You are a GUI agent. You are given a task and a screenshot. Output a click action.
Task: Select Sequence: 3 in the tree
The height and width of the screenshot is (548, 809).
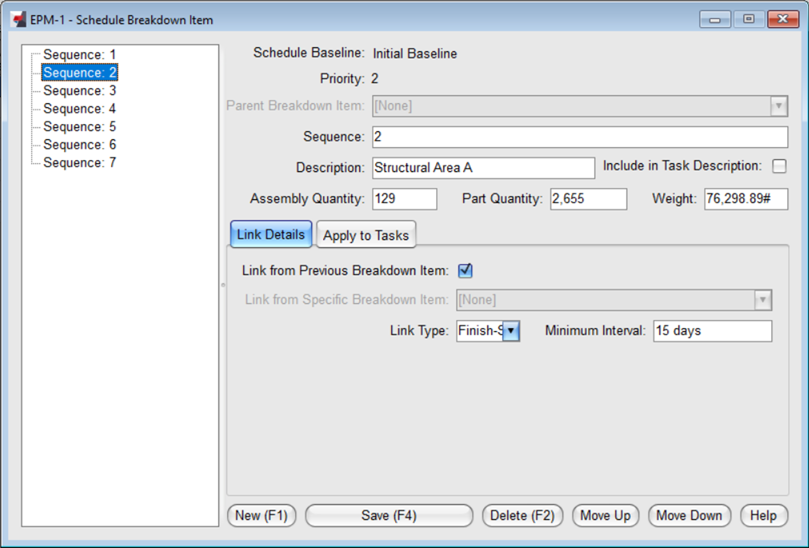[x=79, y=91]
